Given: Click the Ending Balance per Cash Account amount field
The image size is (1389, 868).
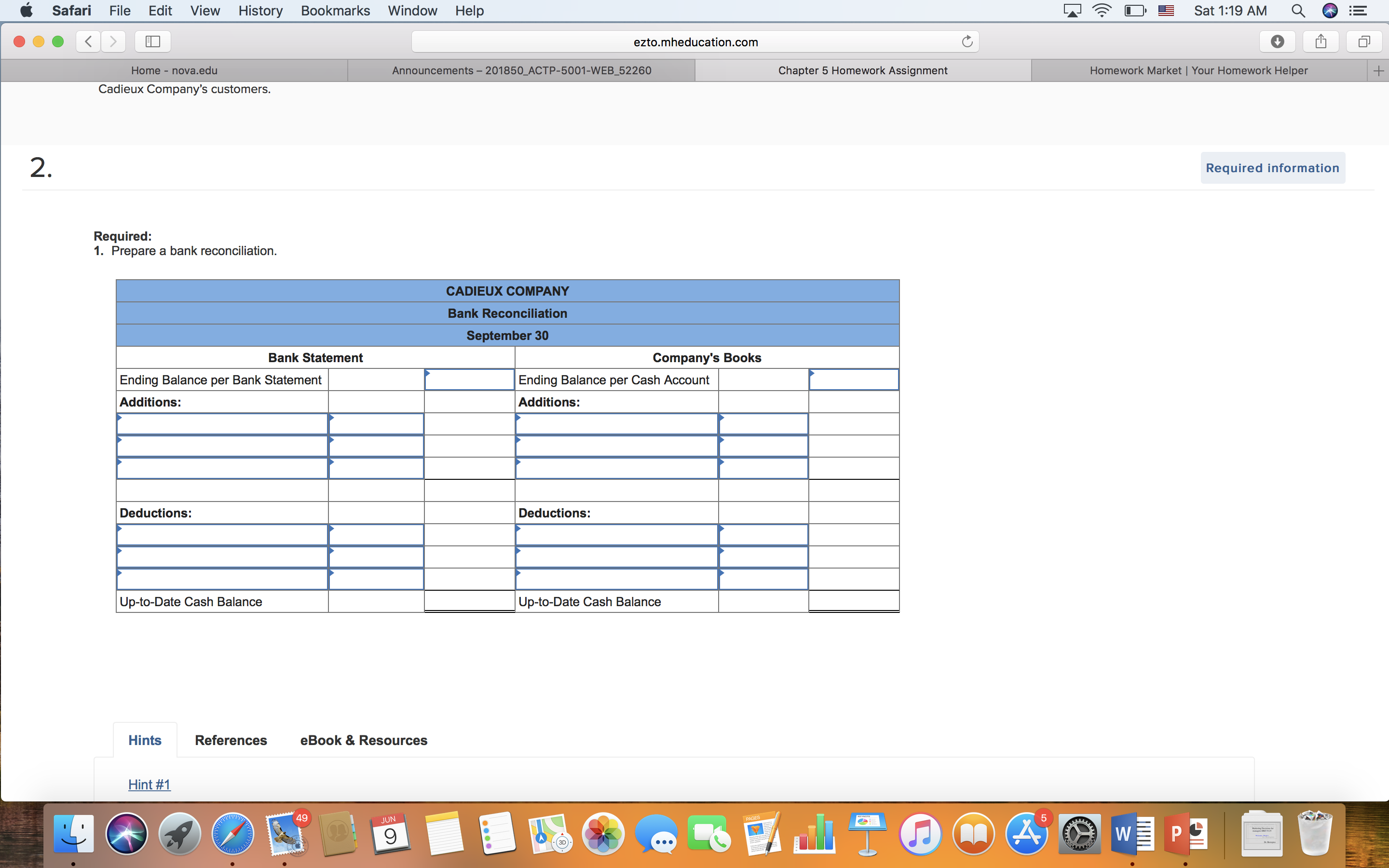Looking at the screenshot, I should tap(854, 380).
